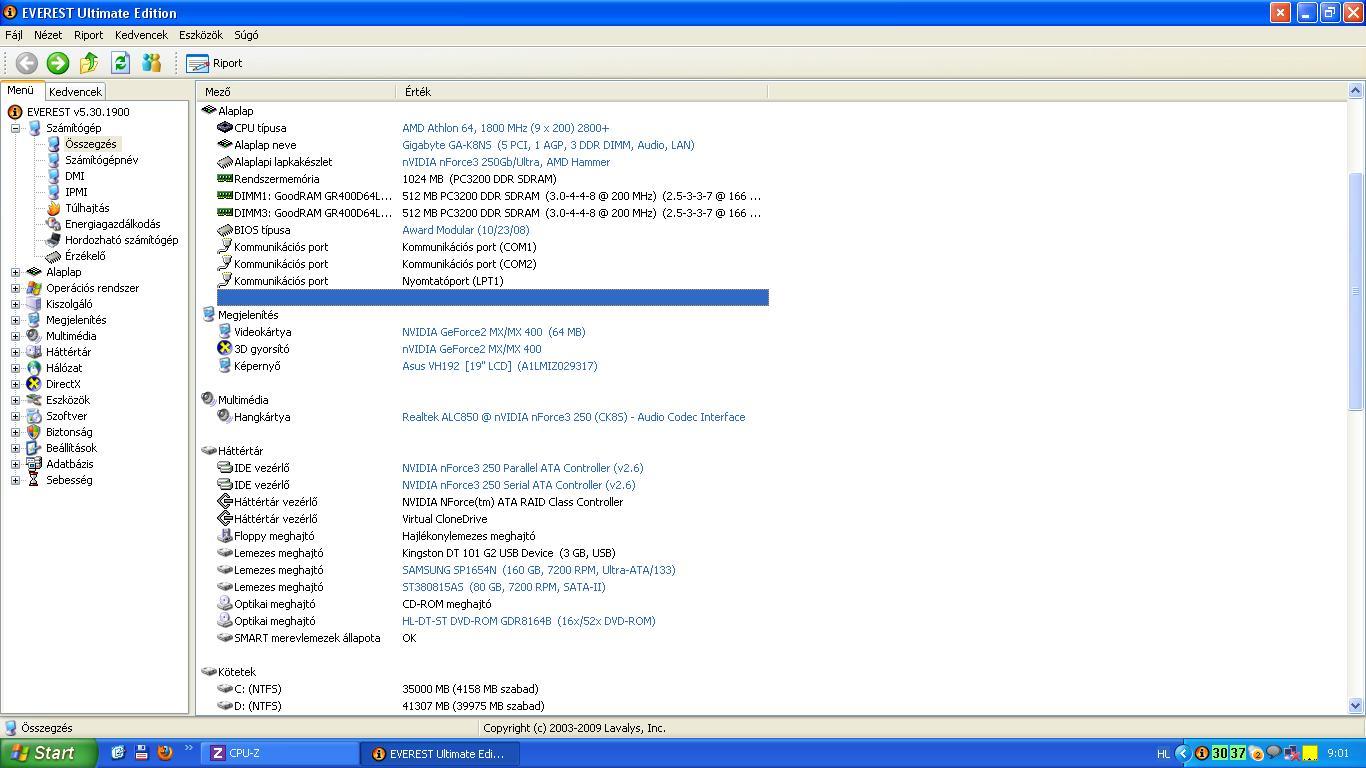Image resolution: width=1366 pixels, height=768 pixels.
Task: Expand the Operációs rendszer node
Action: [15, 288]
